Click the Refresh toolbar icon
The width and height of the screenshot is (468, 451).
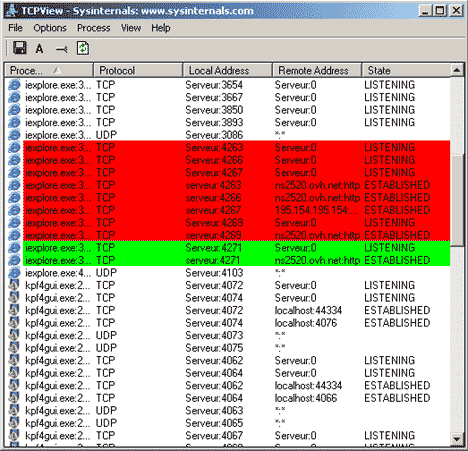pyautogui.click(x=83, y=48)
